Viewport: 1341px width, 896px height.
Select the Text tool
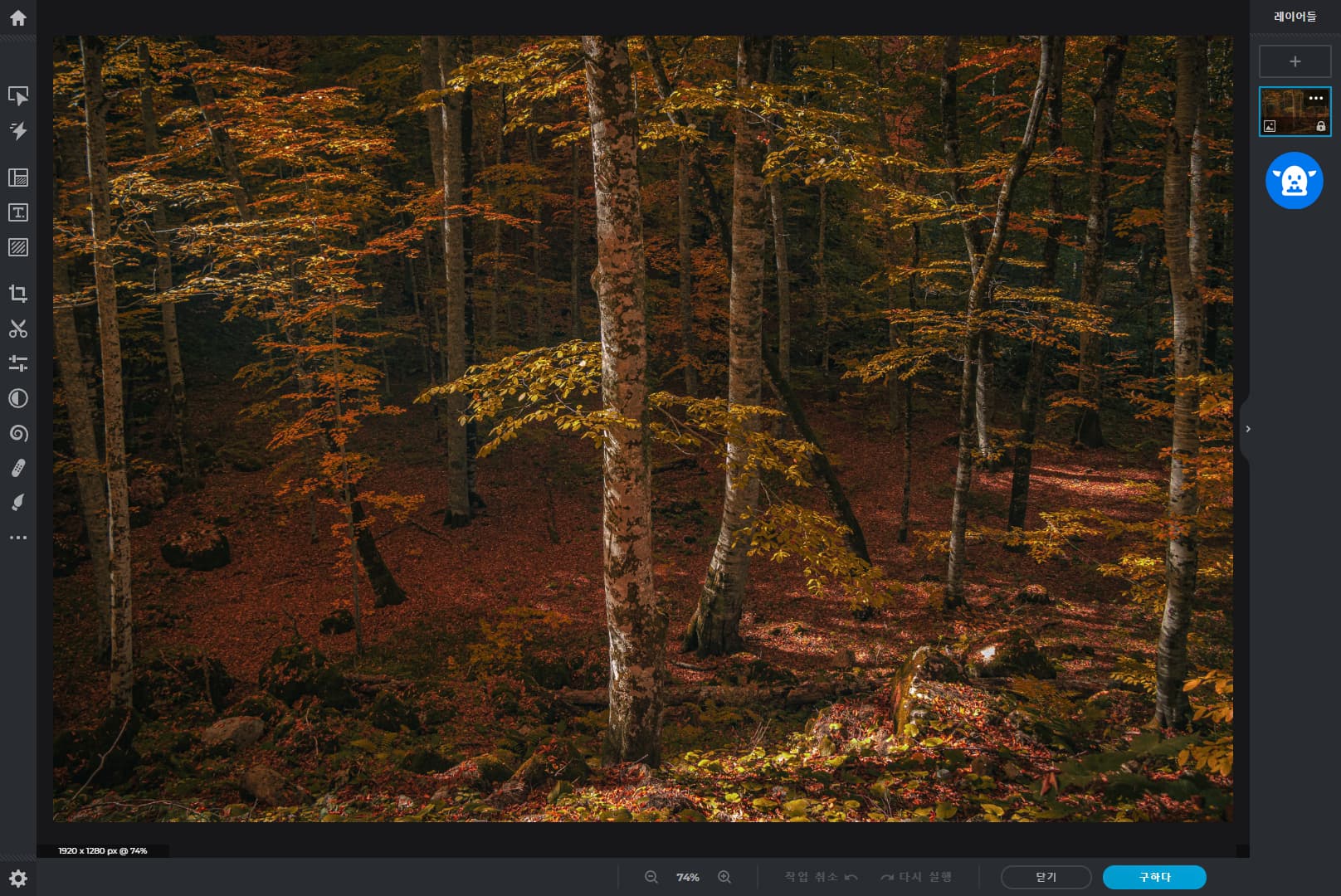tap(18, 212)
